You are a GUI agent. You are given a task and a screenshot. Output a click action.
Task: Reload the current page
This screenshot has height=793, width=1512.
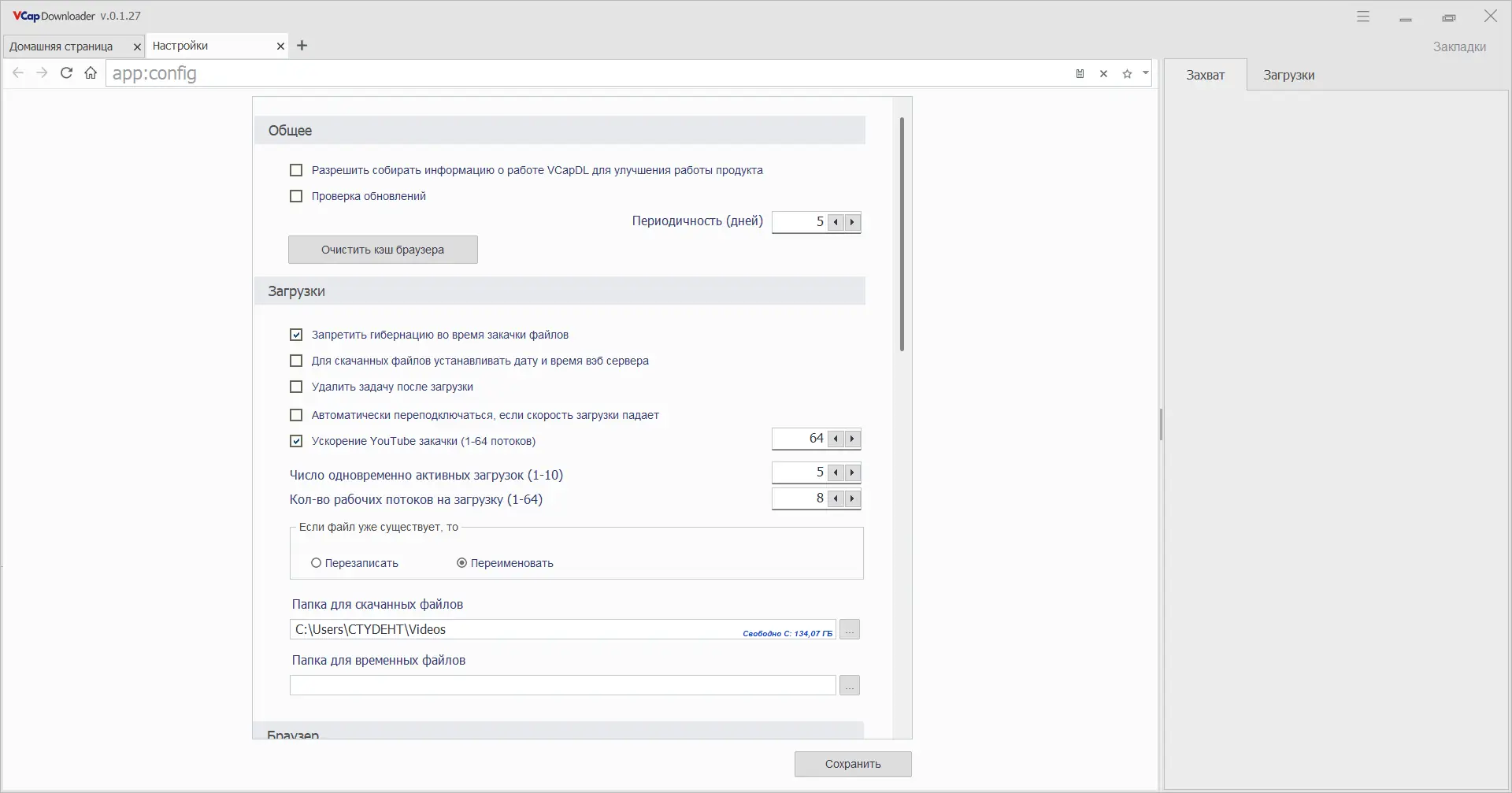click(67, 73)
